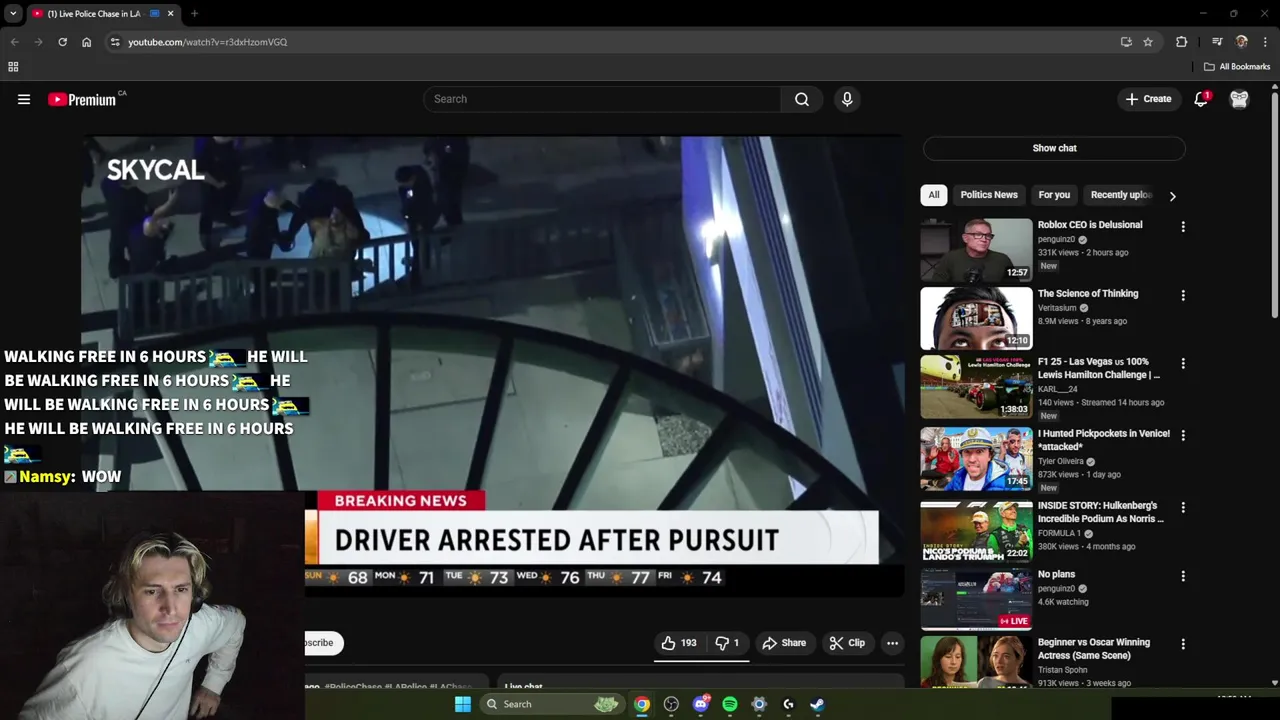Screen dimensions: 1280x720
Task: Open options menu for No plans stream
Action: [x=1183, y=576]
